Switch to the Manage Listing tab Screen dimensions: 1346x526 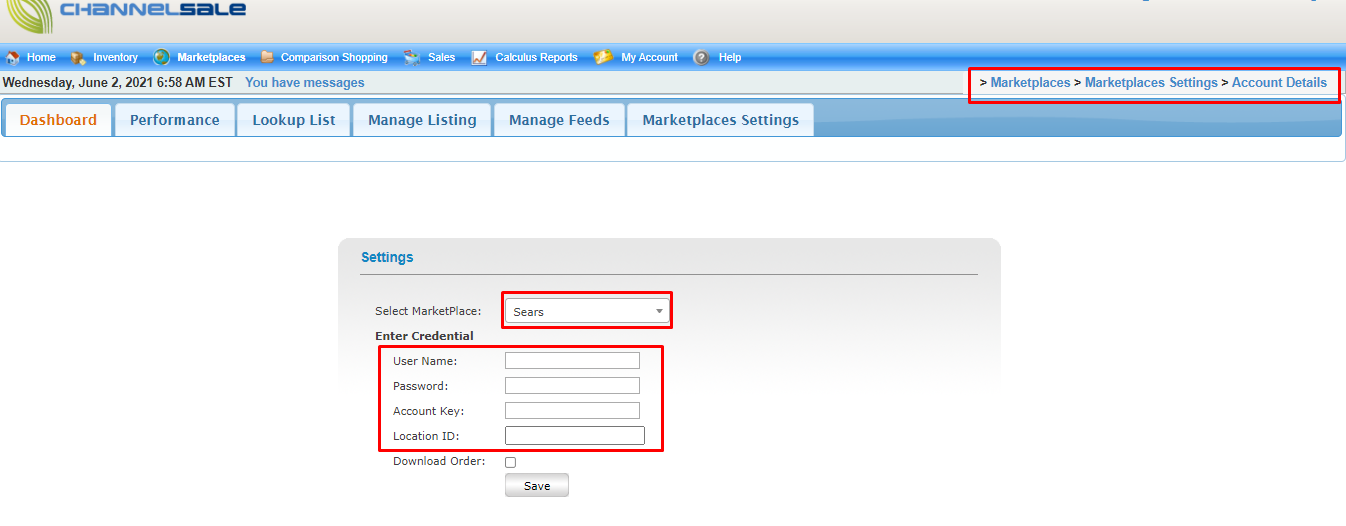(x=422, y=120)
